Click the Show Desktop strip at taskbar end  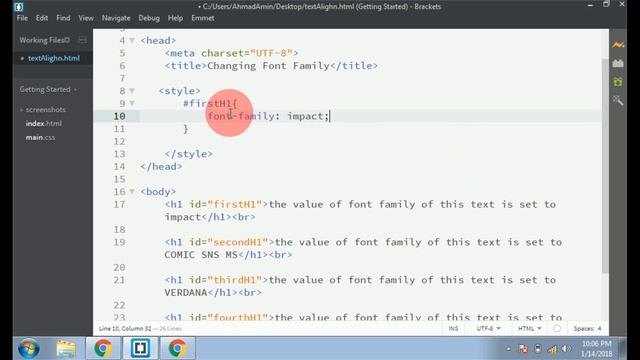[x=623, y=349]
